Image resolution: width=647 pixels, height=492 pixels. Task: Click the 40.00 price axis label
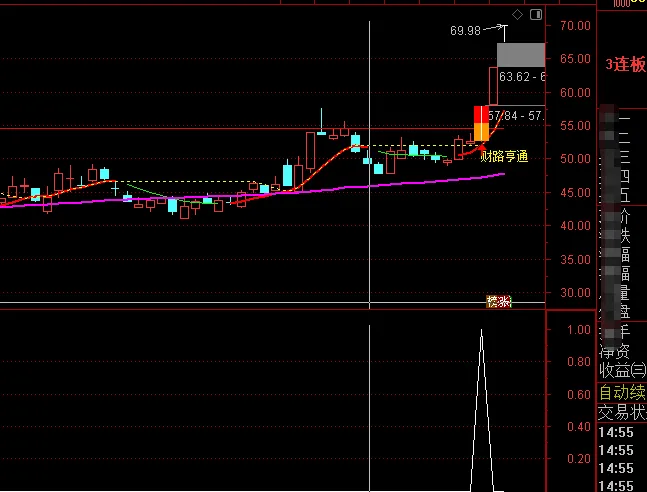click(575, 226)
